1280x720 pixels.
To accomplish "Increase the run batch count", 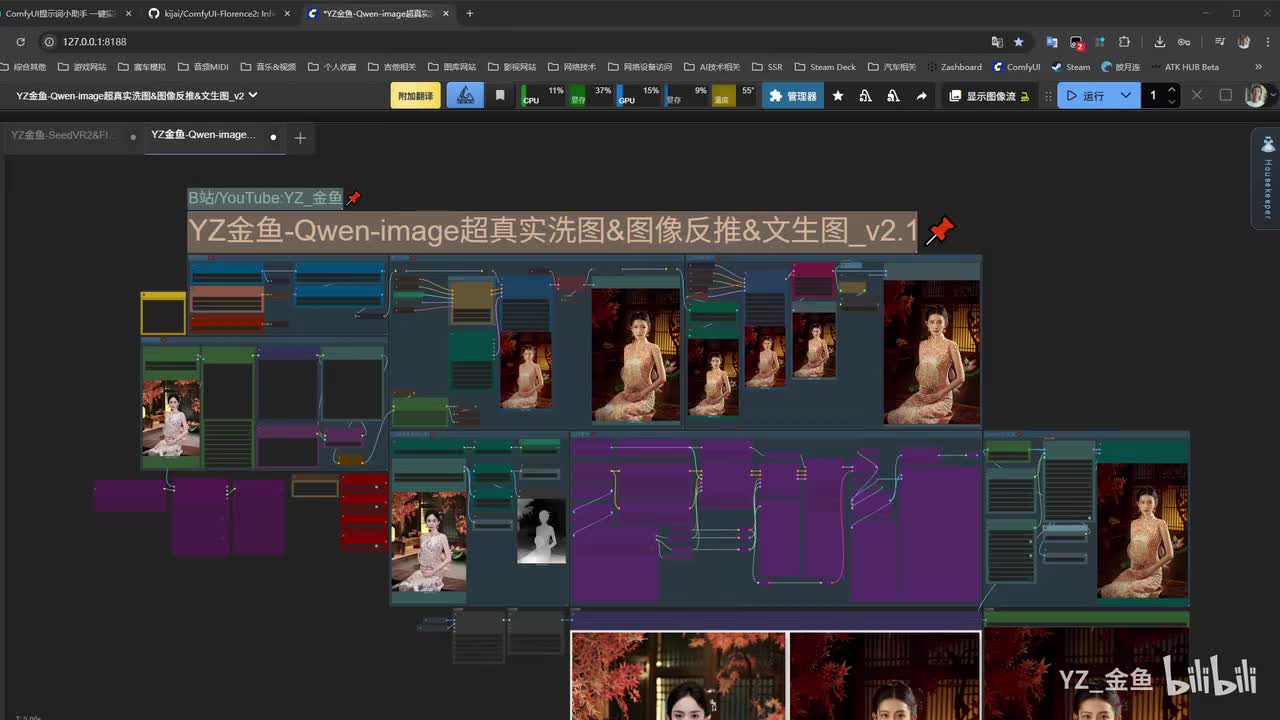I will coord(1172,90).
